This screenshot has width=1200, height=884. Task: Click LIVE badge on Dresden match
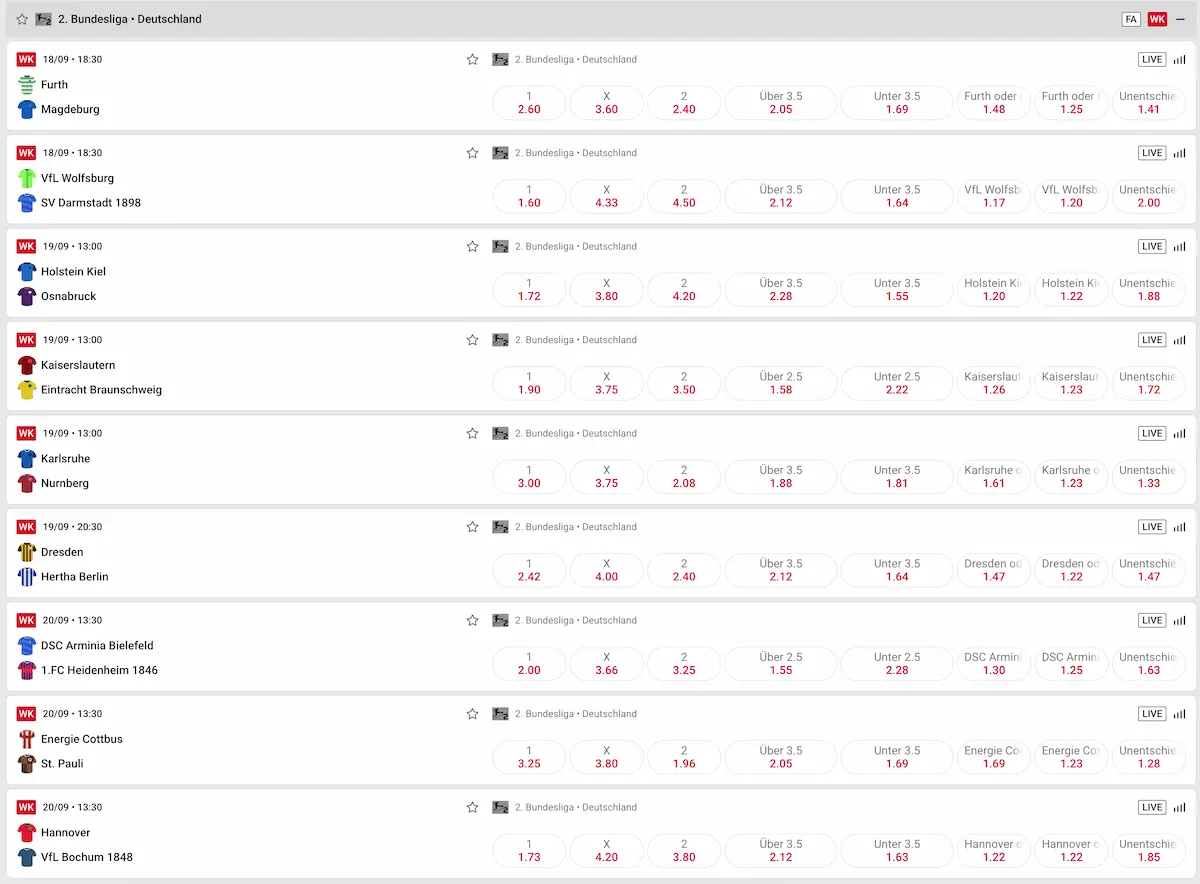[1152, 527]
